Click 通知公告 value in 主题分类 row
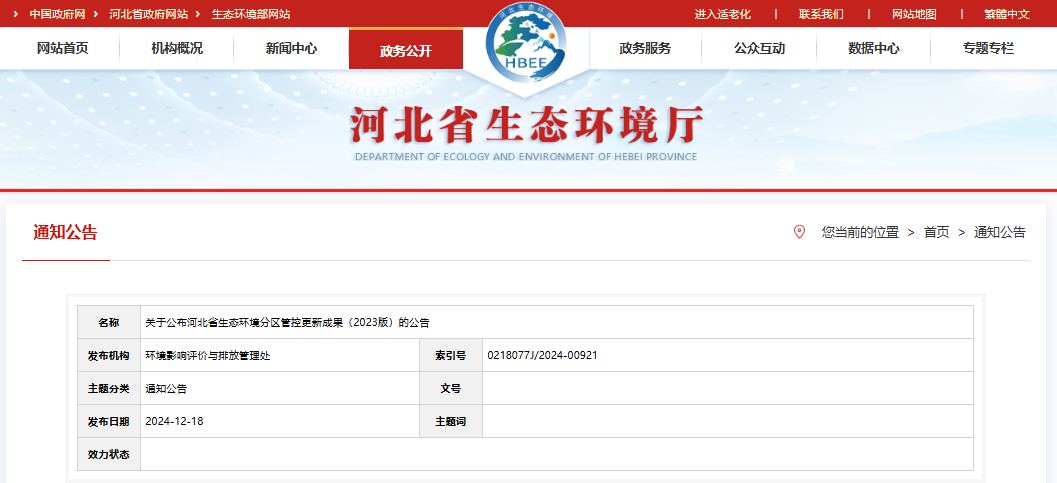 tap(166, 389)
